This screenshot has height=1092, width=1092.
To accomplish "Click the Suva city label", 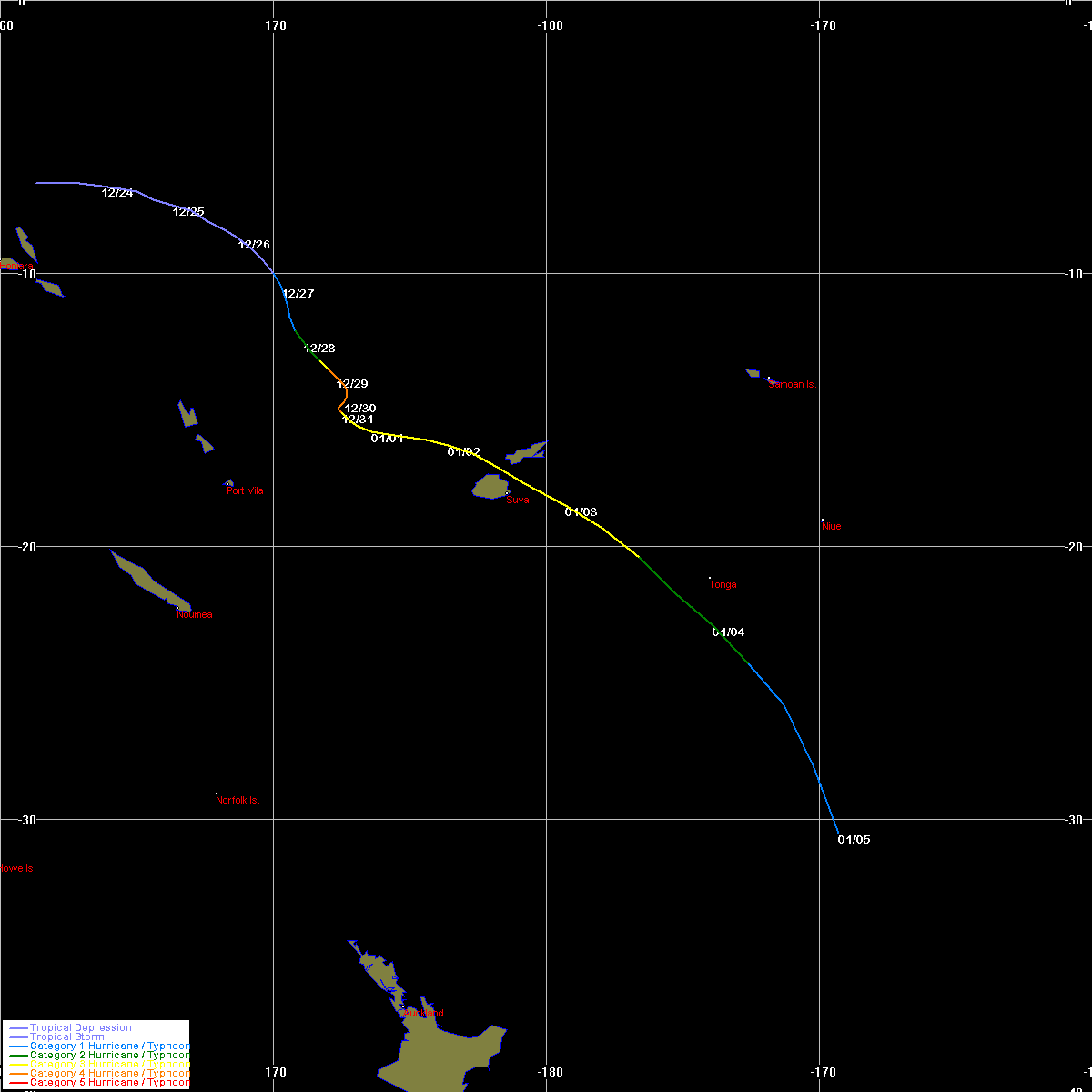I will [x=518, y=500].
